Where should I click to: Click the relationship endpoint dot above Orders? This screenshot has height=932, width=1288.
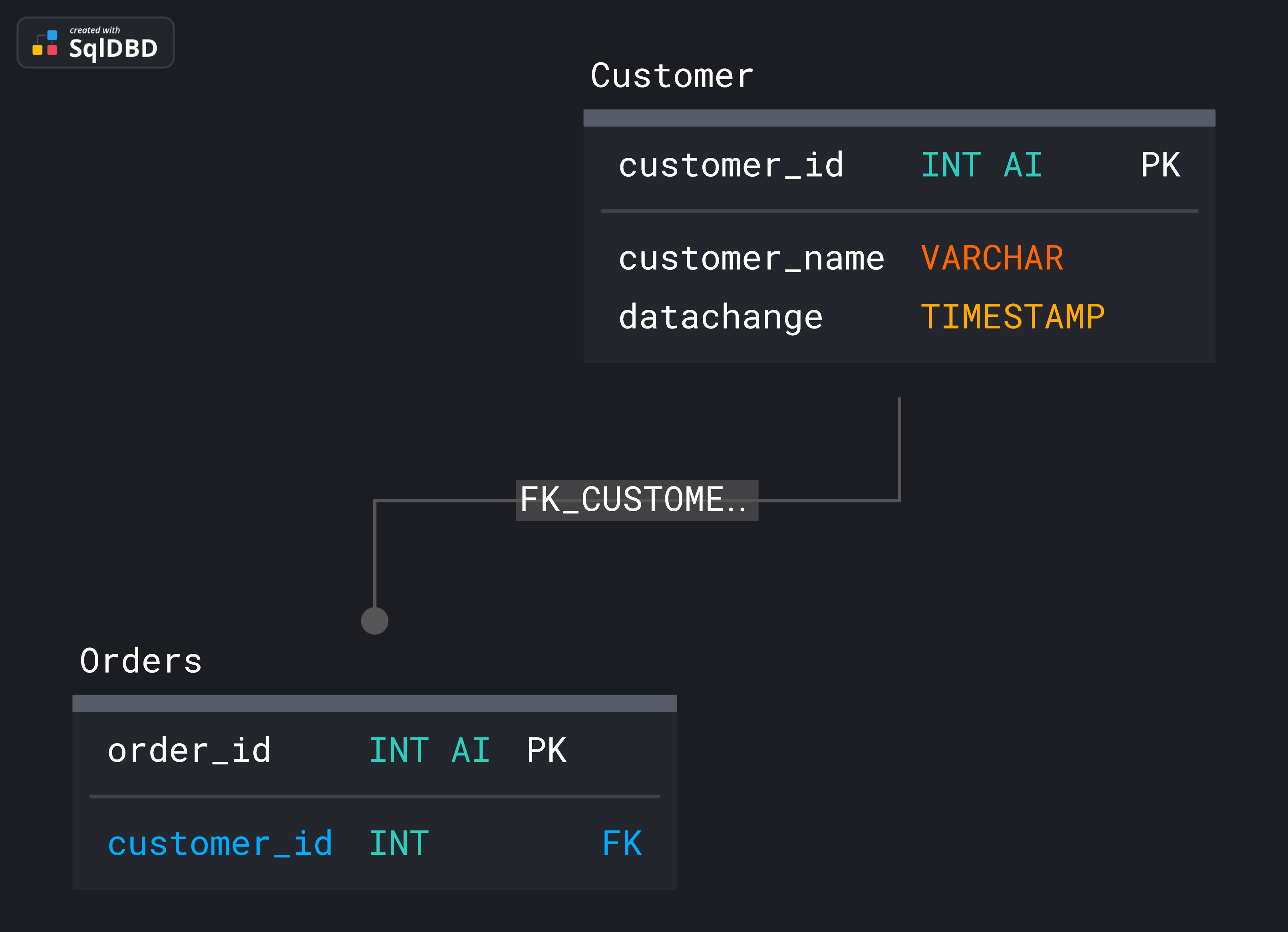pos(375,620)
